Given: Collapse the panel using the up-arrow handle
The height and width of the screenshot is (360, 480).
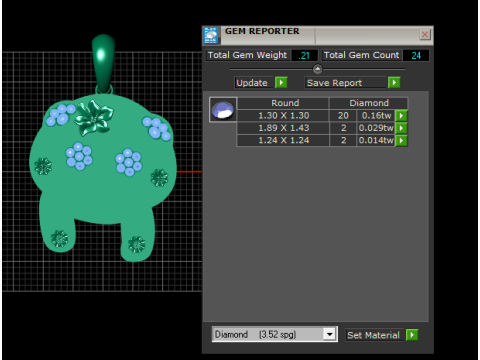Looking at the screenshot, I should point(318,69).
